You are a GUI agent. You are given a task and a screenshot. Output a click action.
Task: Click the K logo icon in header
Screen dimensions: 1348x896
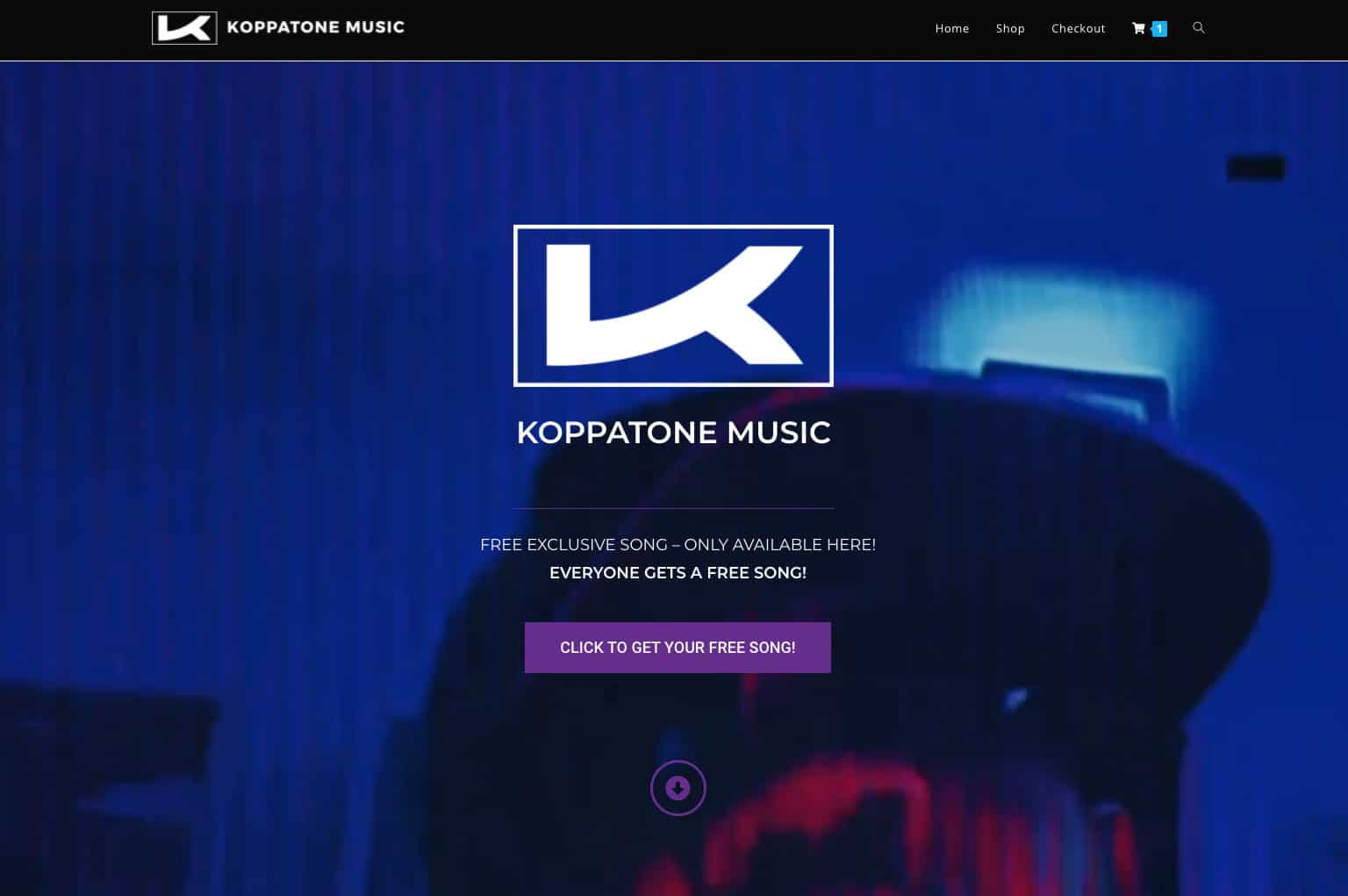(184, 28)
